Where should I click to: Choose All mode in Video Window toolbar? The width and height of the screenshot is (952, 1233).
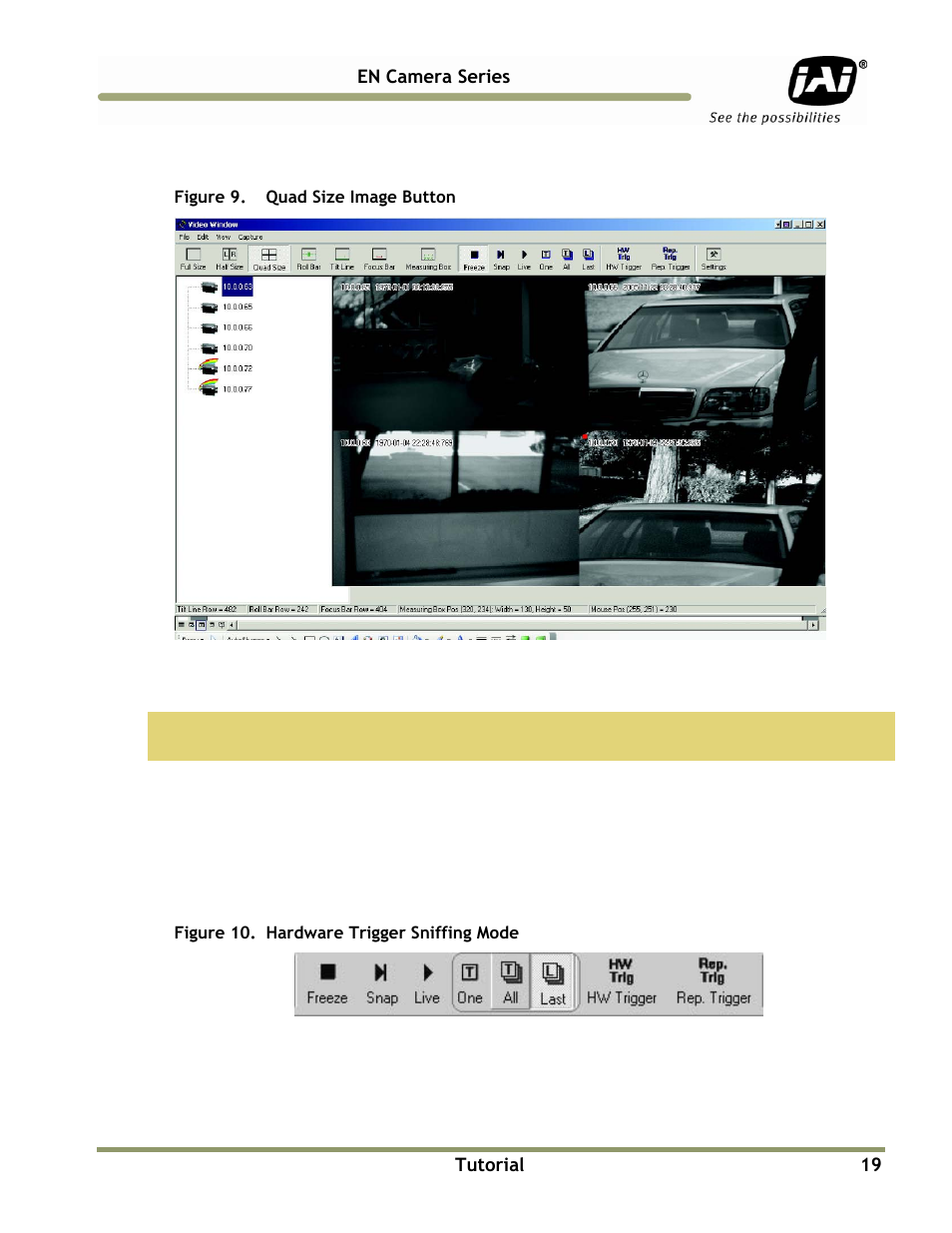click(x=567, y=260)
